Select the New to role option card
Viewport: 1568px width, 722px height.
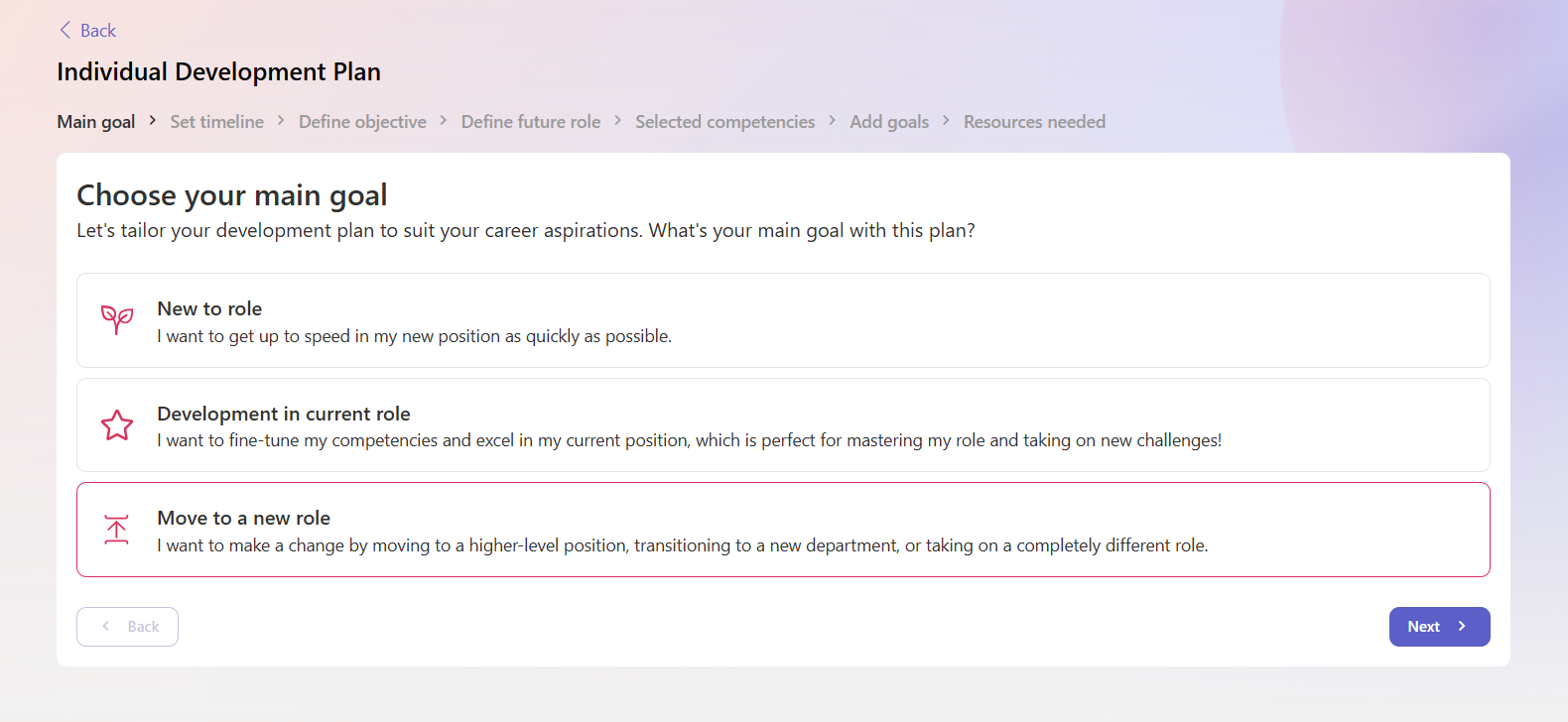pyautogui.click(x=783, y=320)
